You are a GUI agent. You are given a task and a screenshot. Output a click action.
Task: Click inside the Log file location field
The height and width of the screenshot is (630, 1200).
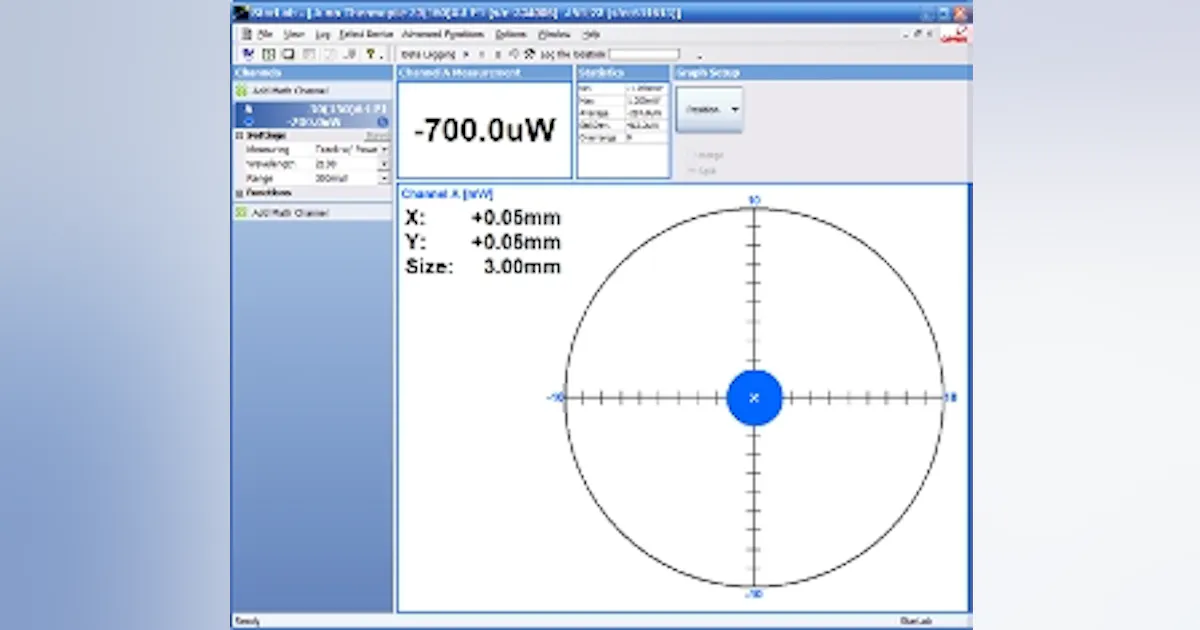pos(644,54)
